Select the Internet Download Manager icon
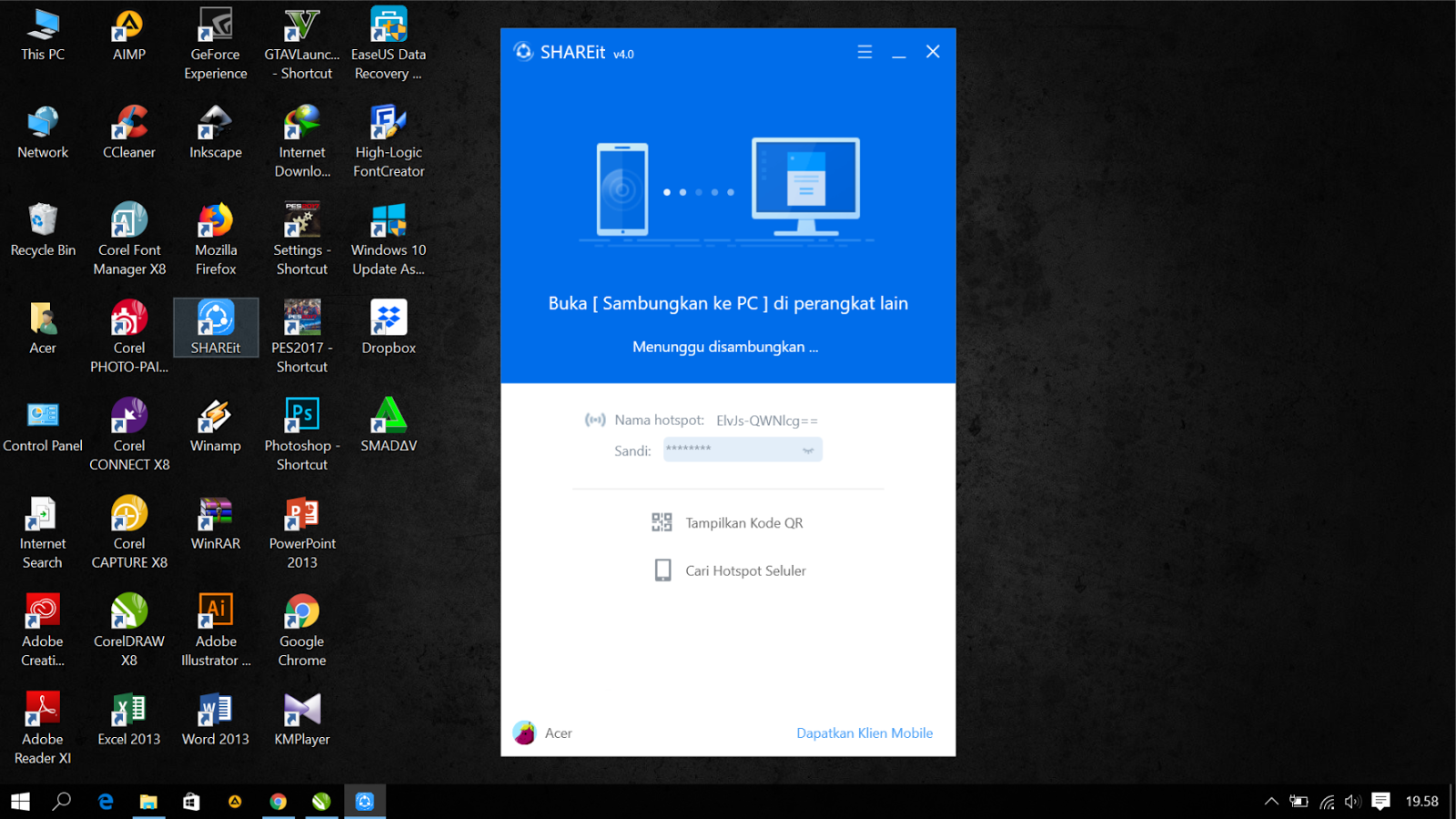Image resolution: width=1456 pixels, height=819 pixels. tap(302, 142)
